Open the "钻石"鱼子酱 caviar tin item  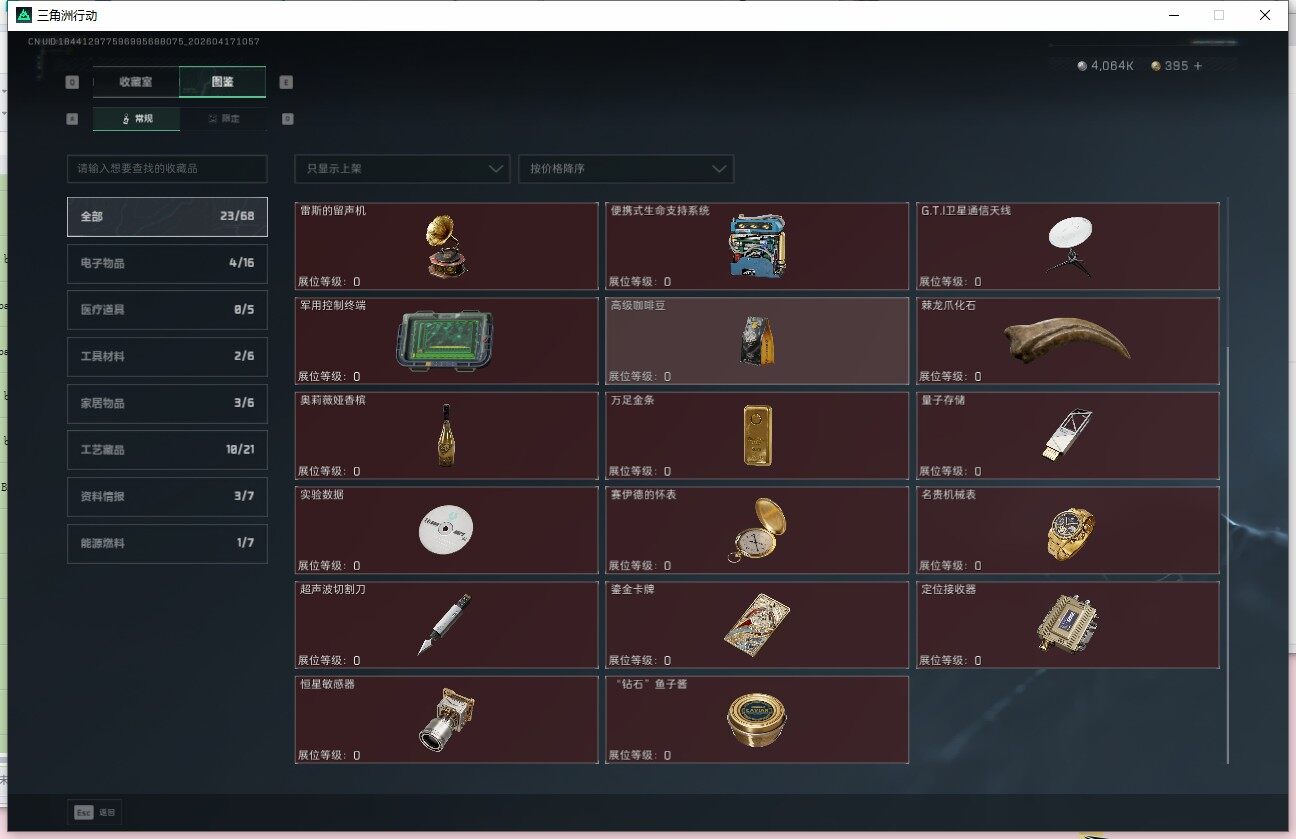pos(757,720)
